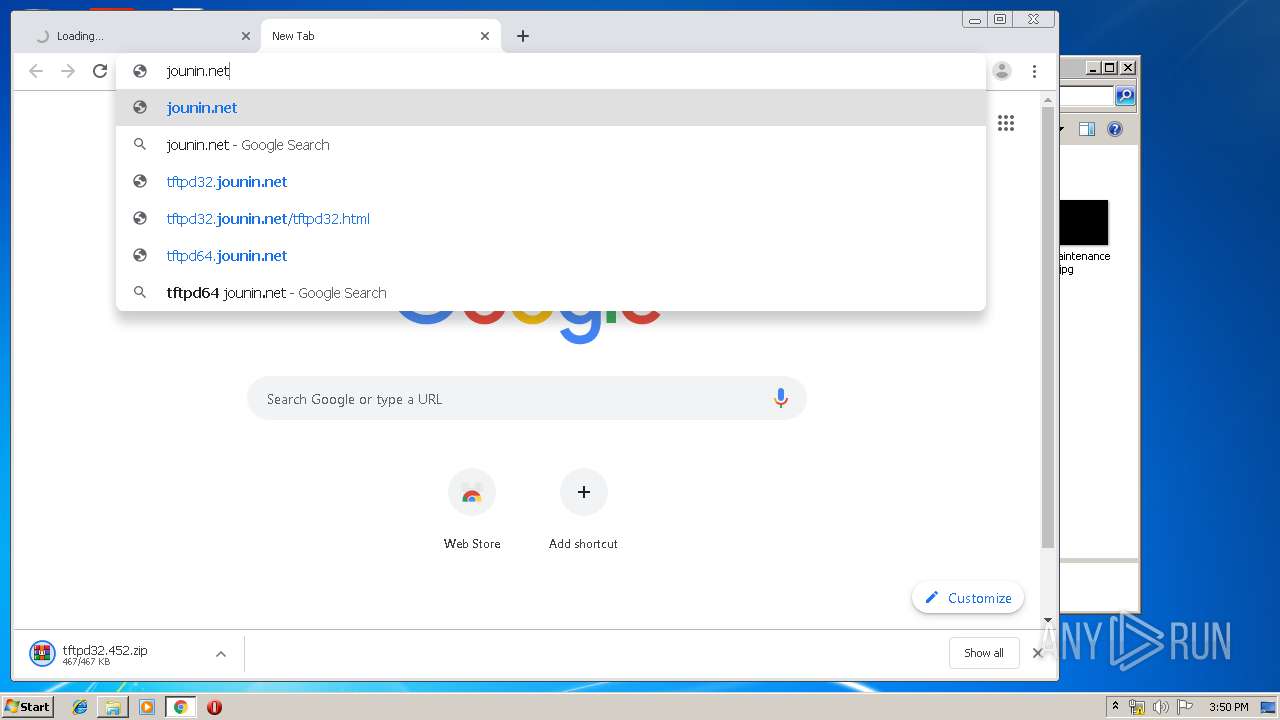Screen dimensions: 1280x720
Task: Click the browser forward arrow
Action: click(x=68, y=71)
